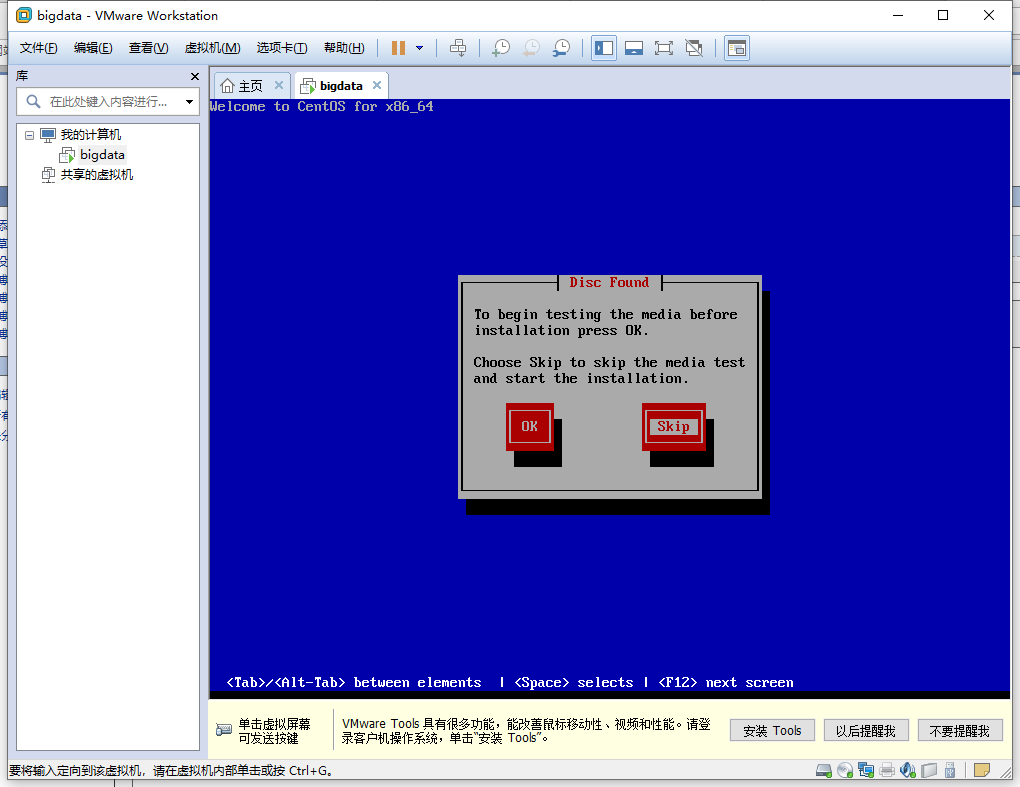Click the home icon on 主页 tab
This screenshot has height=787, width=1020.
pos(227,86)
